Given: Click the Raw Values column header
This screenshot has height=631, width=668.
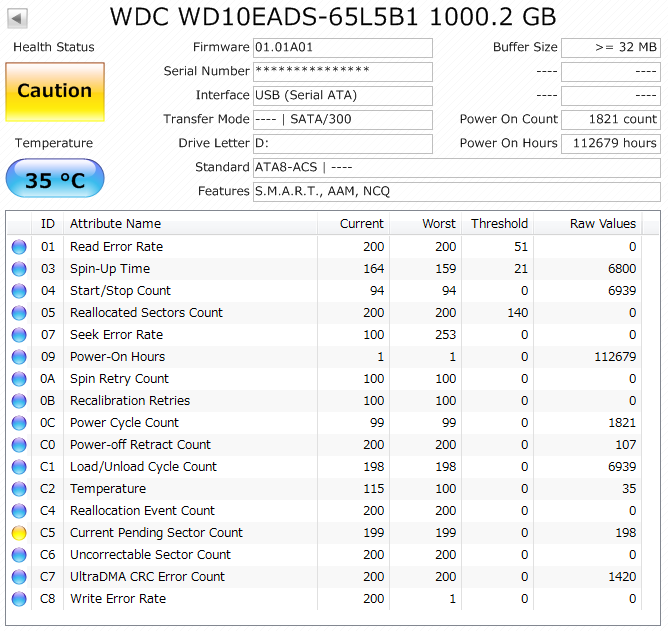Looking at the screenshot, I should [588, 224].
